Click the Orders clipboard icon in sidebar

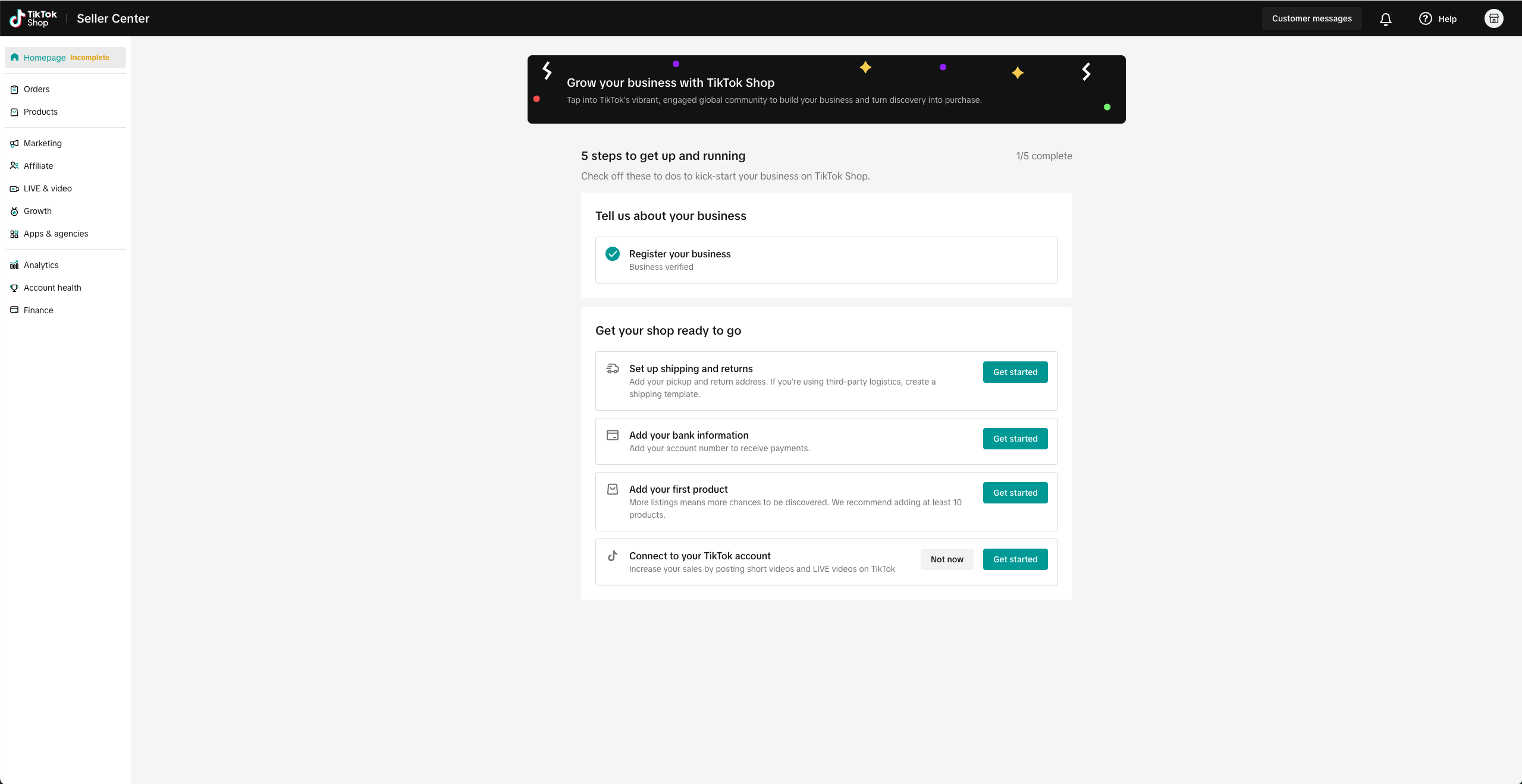click(14, 90)
